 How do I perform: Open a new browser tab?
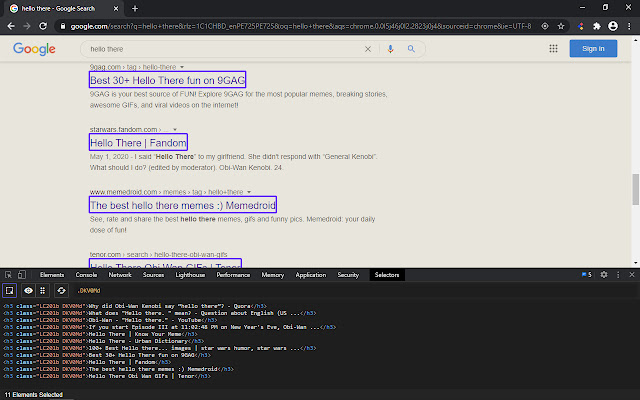(135, 9)
